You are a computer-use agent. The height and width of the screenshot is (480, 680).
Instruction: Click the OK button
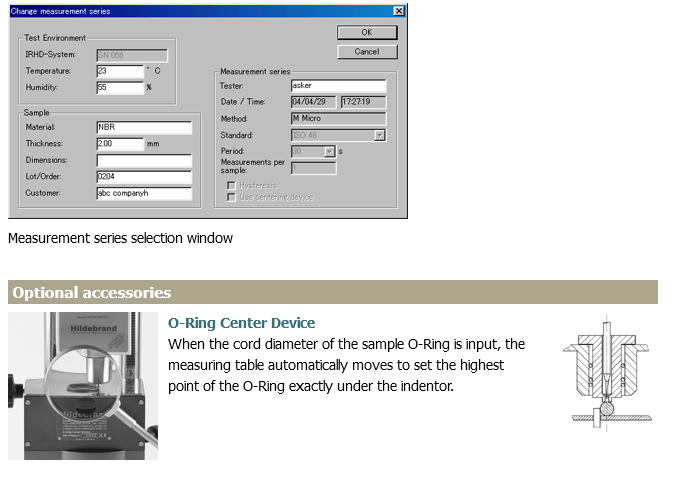pyautogui.click(x=366, y=32)
